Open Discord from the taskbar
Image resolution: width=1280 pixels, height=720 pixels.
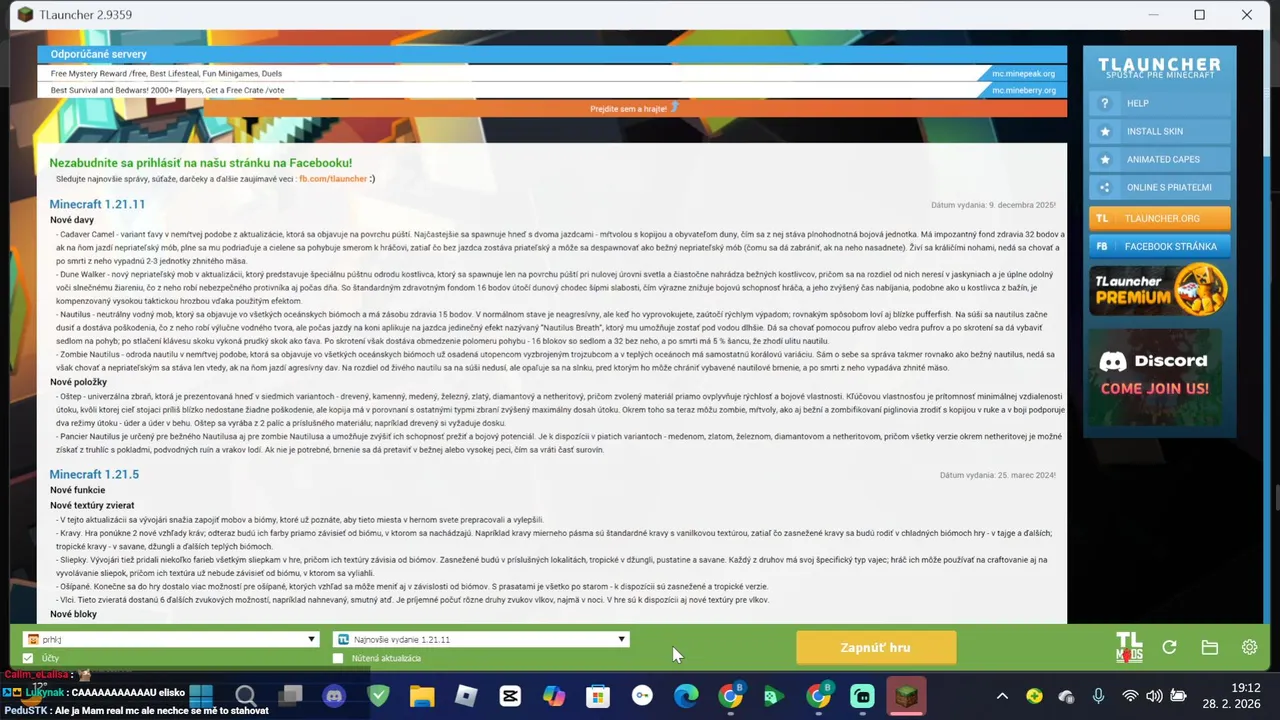[334, 696]
